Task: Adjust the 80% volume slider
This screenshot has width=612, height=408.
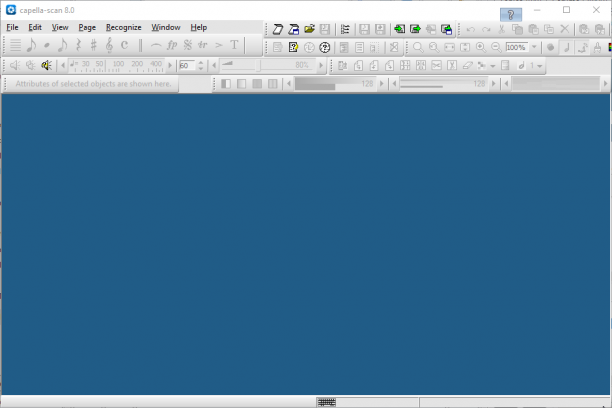Action: tap(267, 65)
